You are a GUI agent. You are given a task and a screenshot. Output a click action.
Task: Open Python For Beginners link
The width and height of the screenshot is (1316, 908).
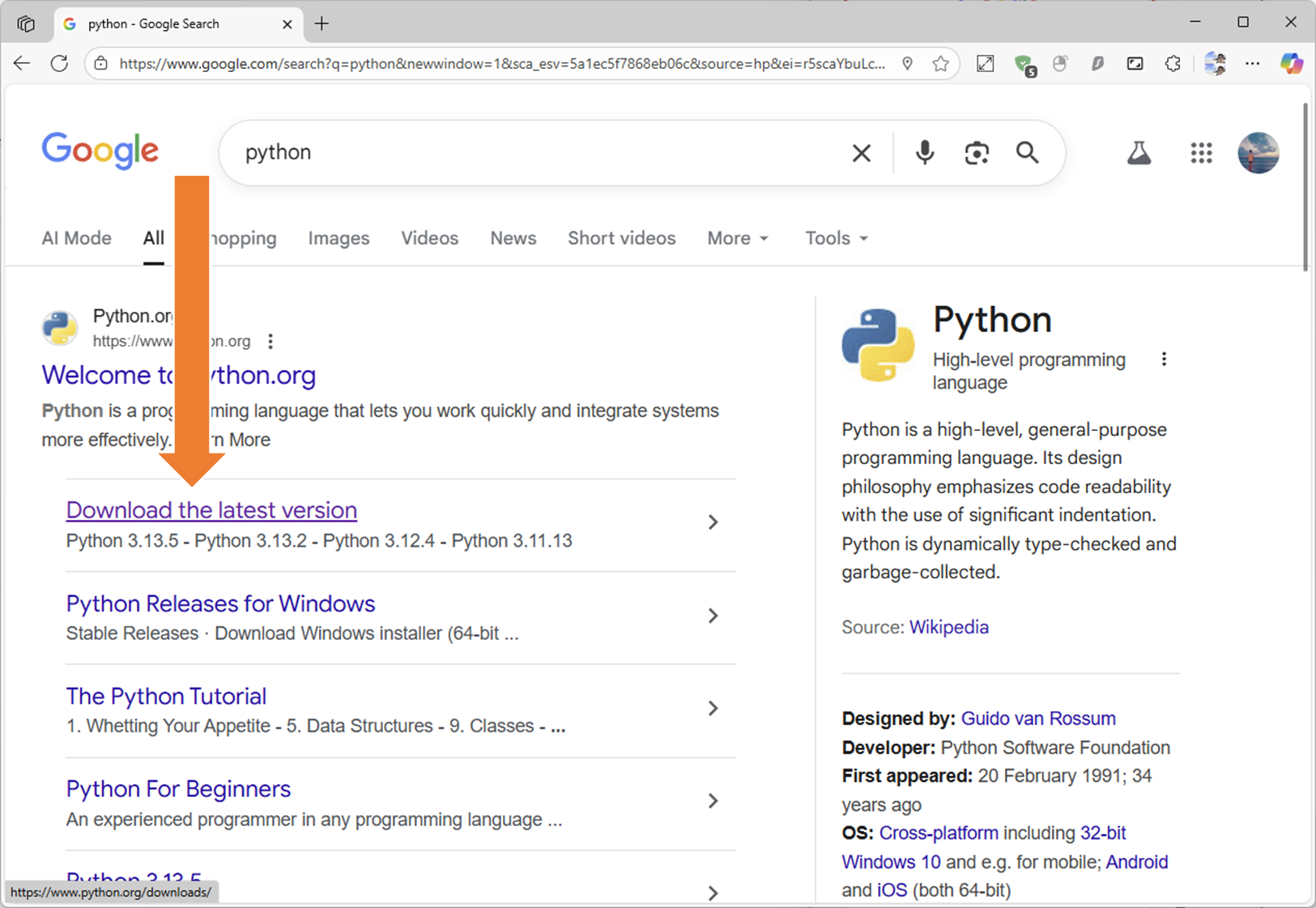point(178,789)
